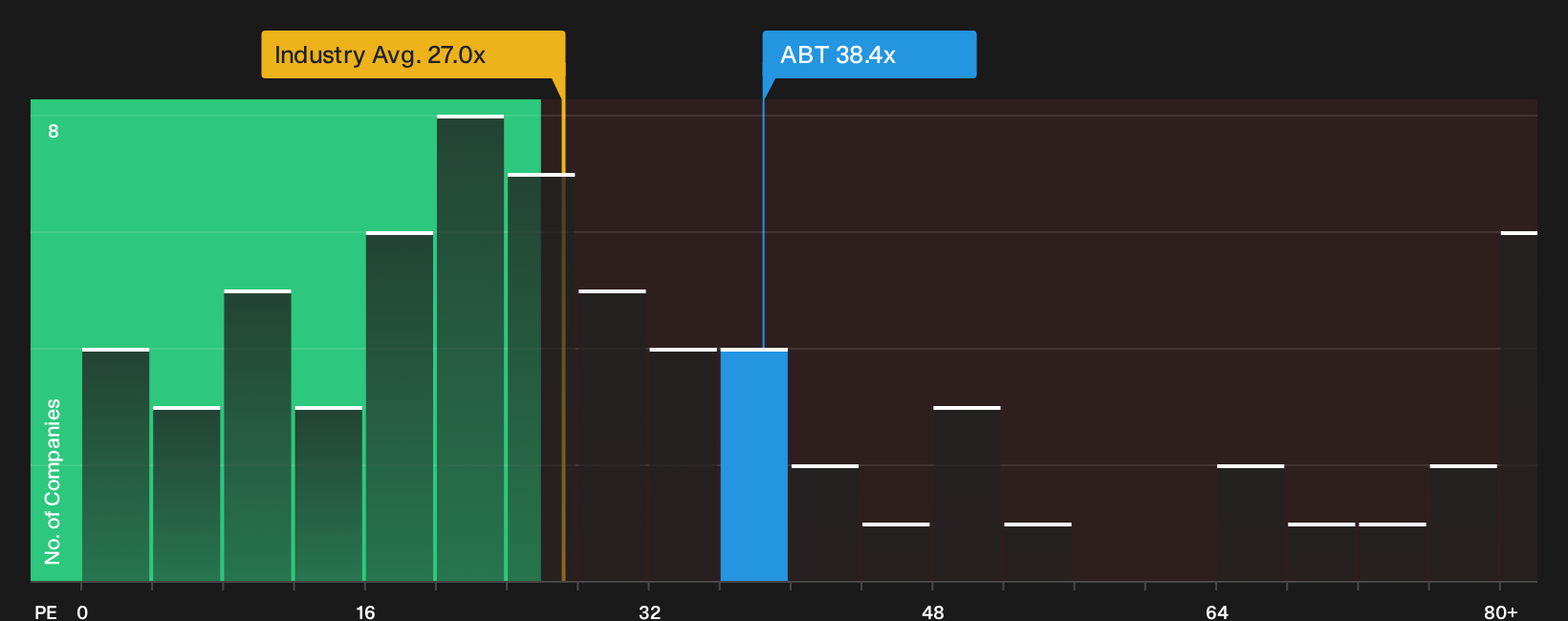Click the bar for PE 72 to 76

click(1392, 552)
